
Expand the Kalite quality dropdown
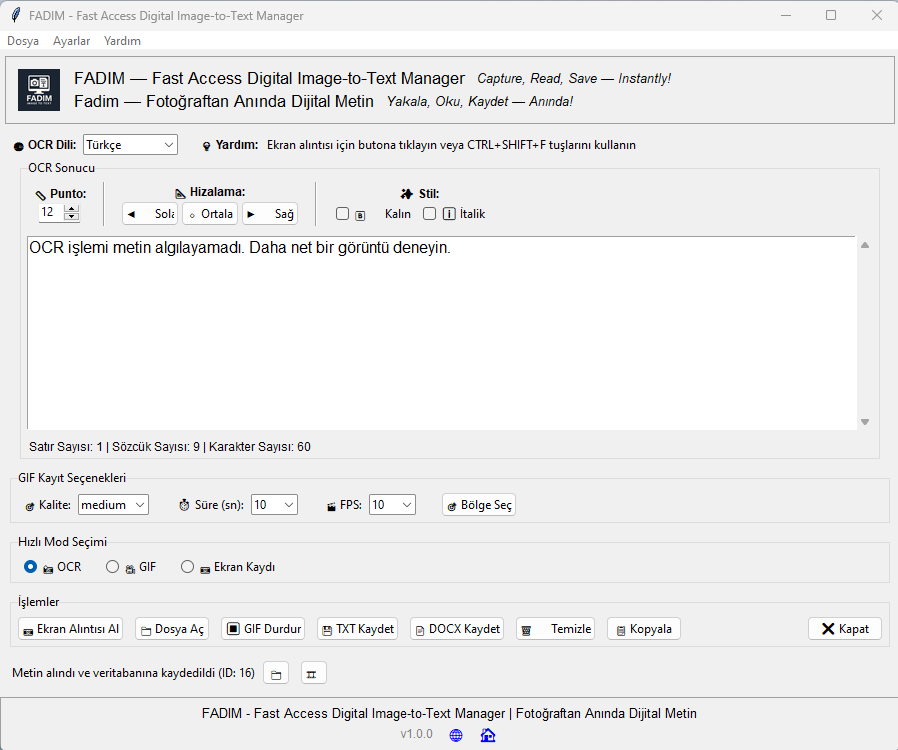(x=113, y=505)
